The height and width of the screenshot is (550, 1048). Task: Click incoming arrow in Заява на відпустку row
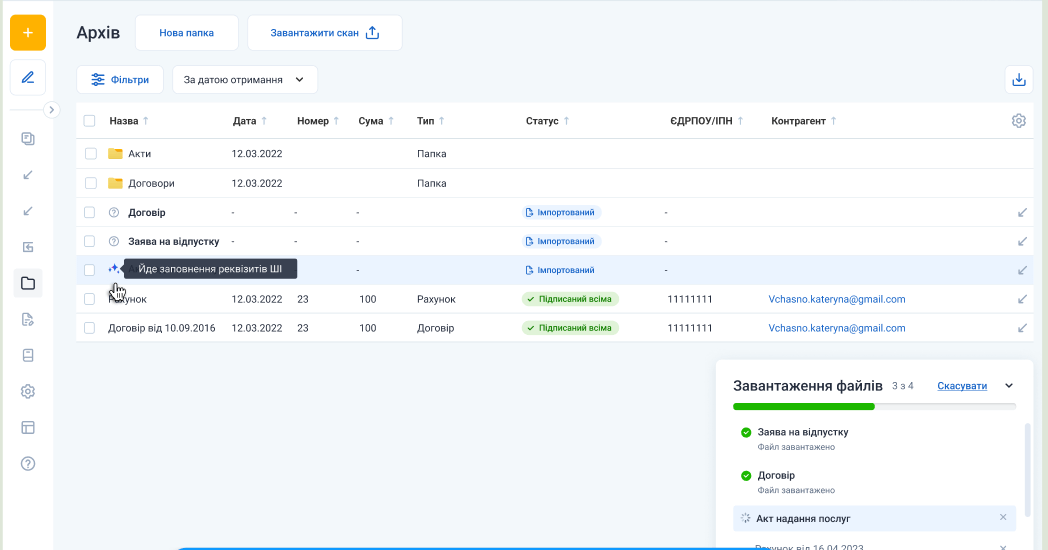click(1022, 241)
